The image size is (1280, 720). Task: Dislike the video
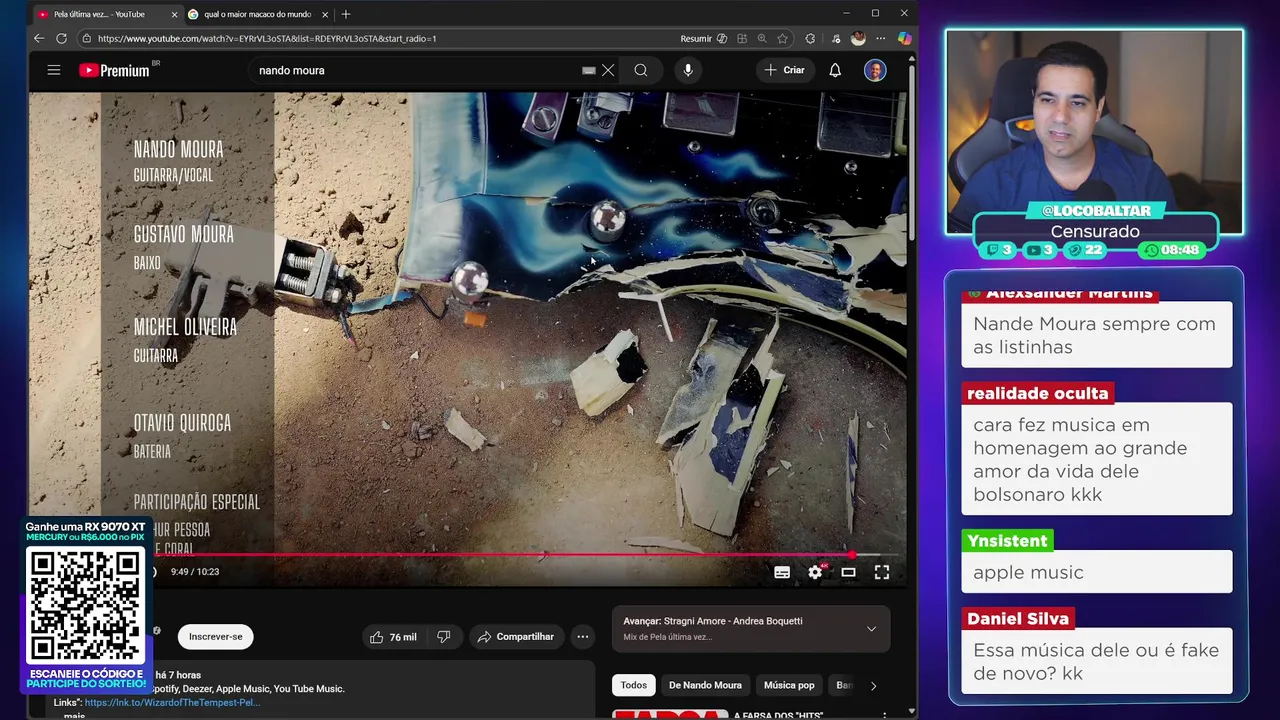click(x=444, y=637)
